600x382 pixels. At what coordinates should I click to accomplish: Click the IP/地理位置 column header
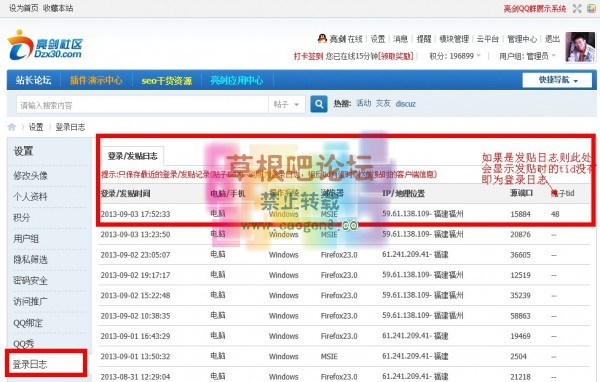coord(403,193)
